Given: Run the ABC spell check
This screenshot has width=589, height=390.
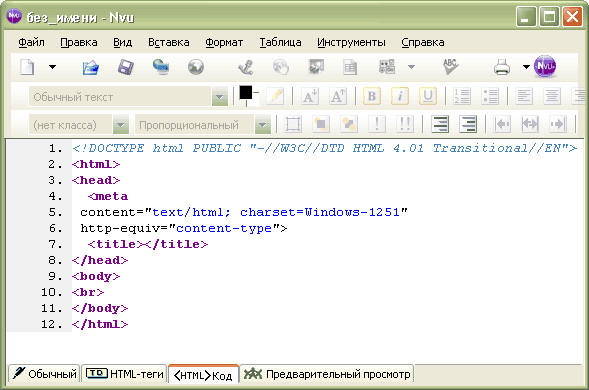Looking at the screenshot, I should coord(450,67).
